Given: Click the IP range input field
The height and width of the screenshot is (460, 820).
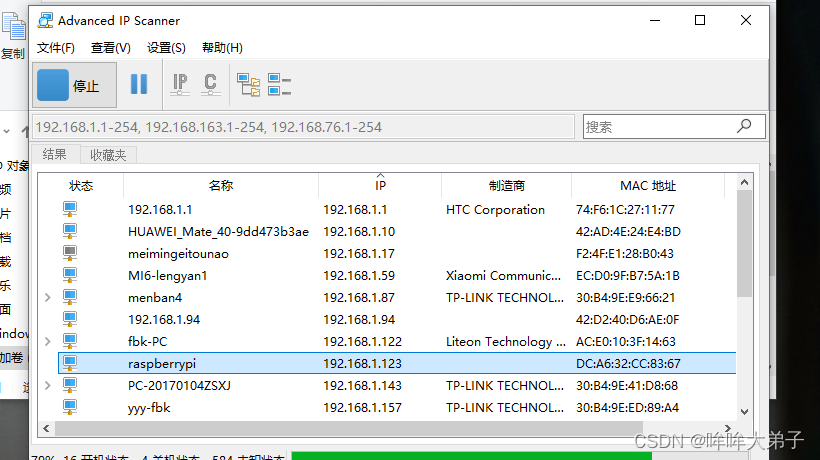Looking at the screenshot, I should [303, 127].
